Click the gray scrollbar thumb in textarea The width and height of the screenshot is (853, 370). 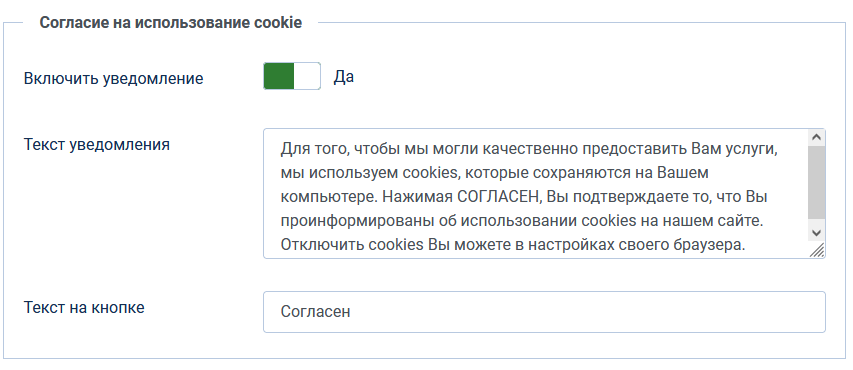pyautogui.click(x=816, y=182)
